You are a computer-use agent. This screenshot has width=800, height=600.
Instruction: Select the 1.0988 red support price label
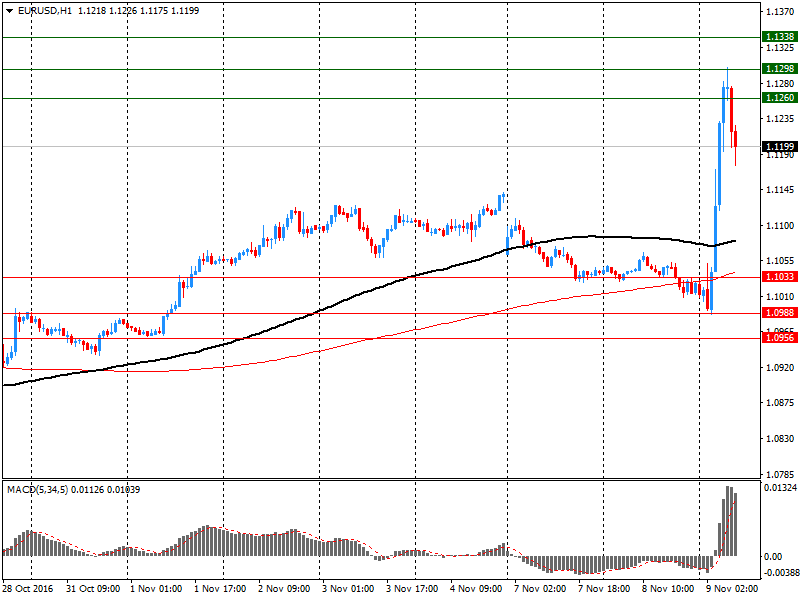779,313
